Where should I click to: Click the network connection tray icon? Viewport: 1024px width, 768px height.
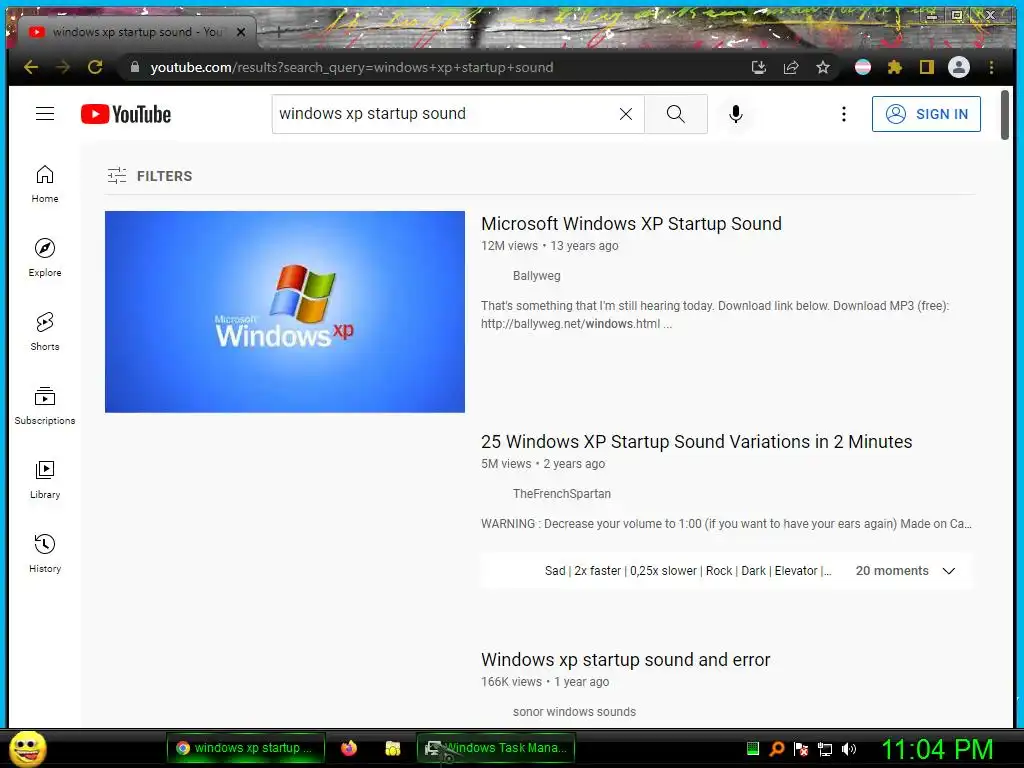tap(825, 749)
